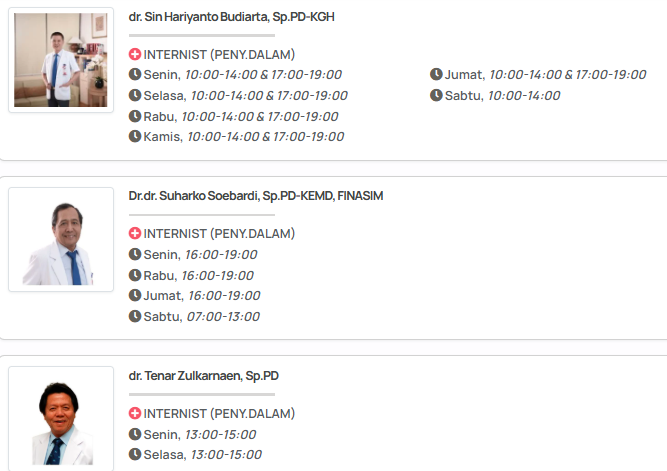Screen dimensions: 667x471
Task: Click the name Dr.dr. Suharko Soebardi, Sp.PD-KEMD, FINASIM
Action: pyautogui.click(x=256, y=196)
